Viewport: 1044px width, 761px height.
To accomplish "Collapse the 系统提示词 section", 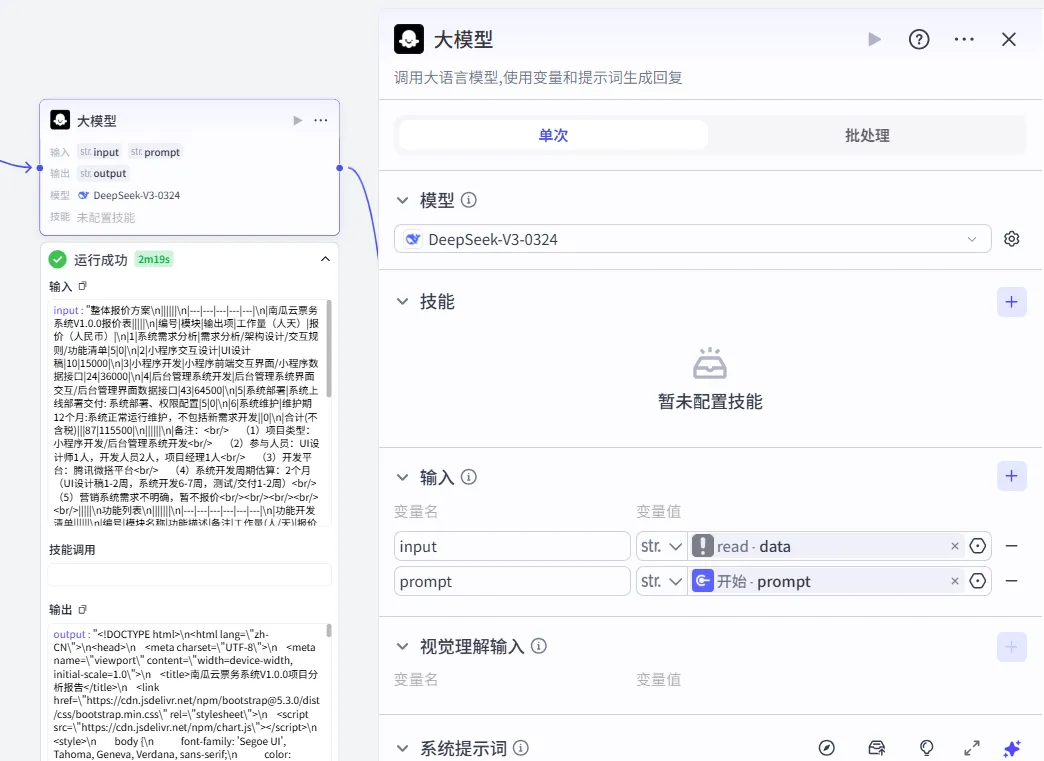I will click(403, 748).
